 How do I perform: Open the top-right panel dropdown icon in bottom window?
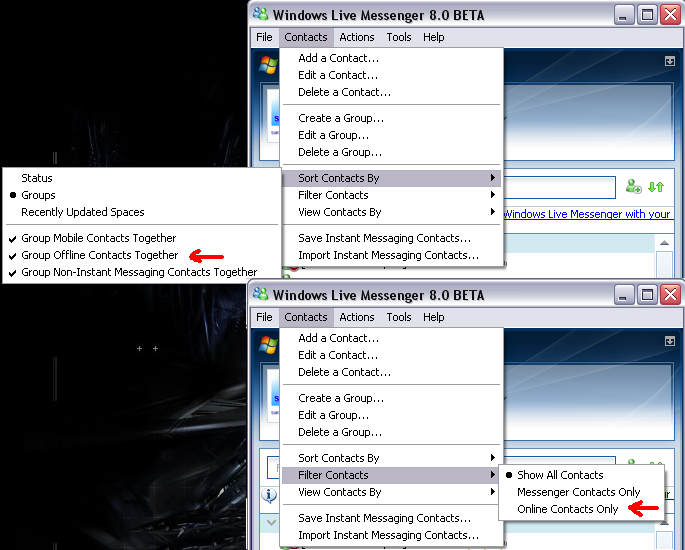(x=669, y=341)
